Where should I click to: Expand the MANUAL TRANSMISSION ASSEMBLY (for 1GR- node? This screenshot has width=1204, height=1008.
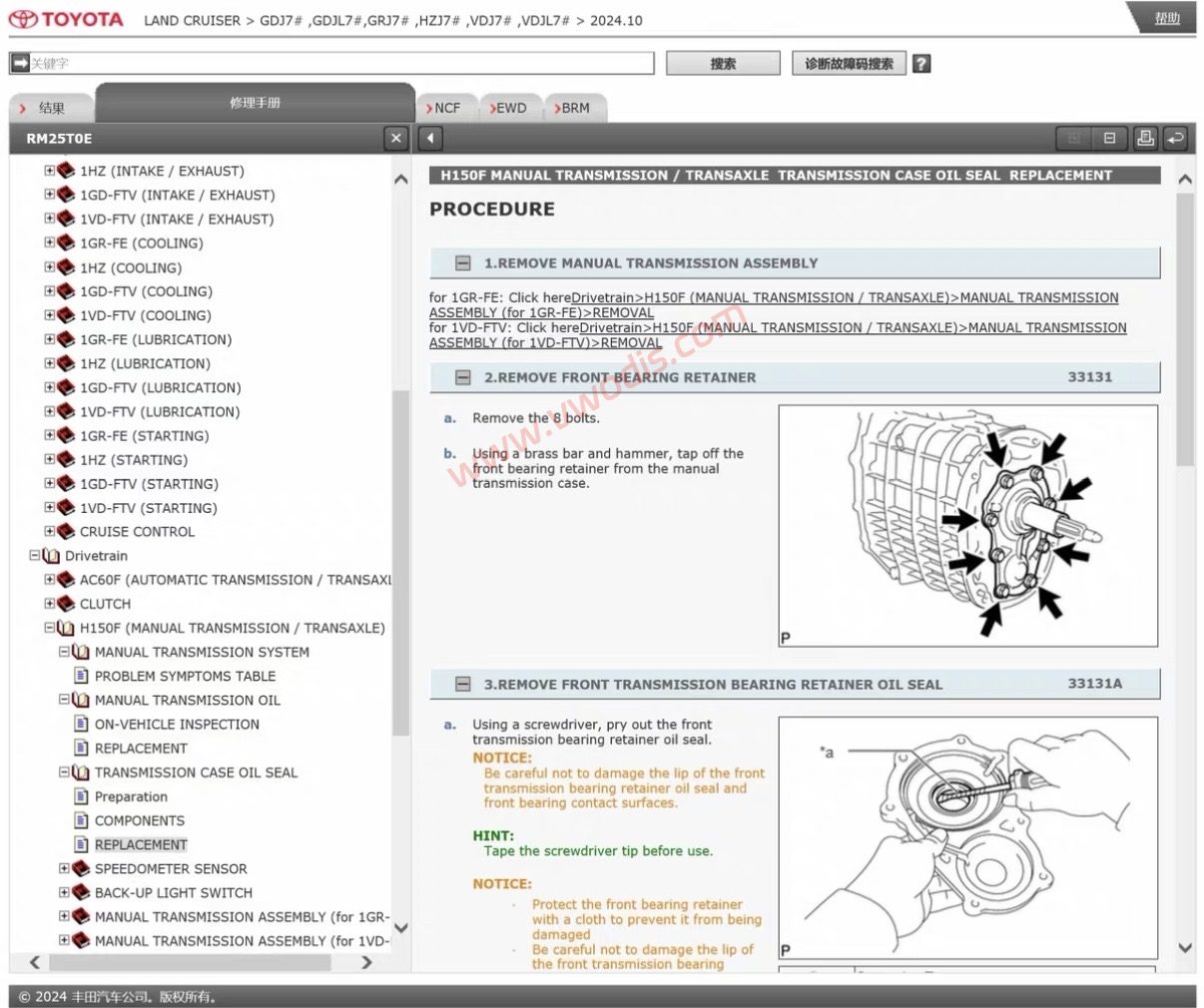[x=64, y=916]
